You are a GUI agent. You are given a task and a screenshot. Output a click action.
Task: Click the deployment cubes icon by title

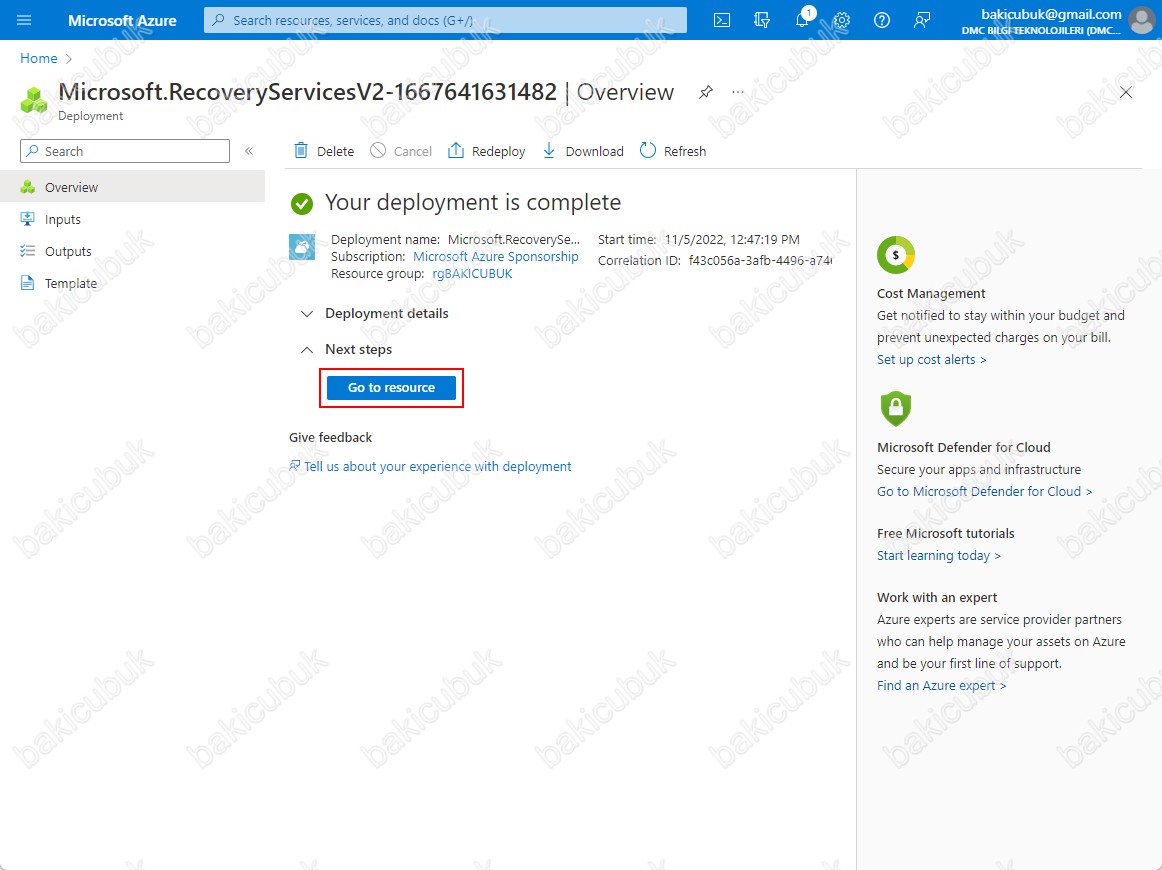click(x=33, y=100)
